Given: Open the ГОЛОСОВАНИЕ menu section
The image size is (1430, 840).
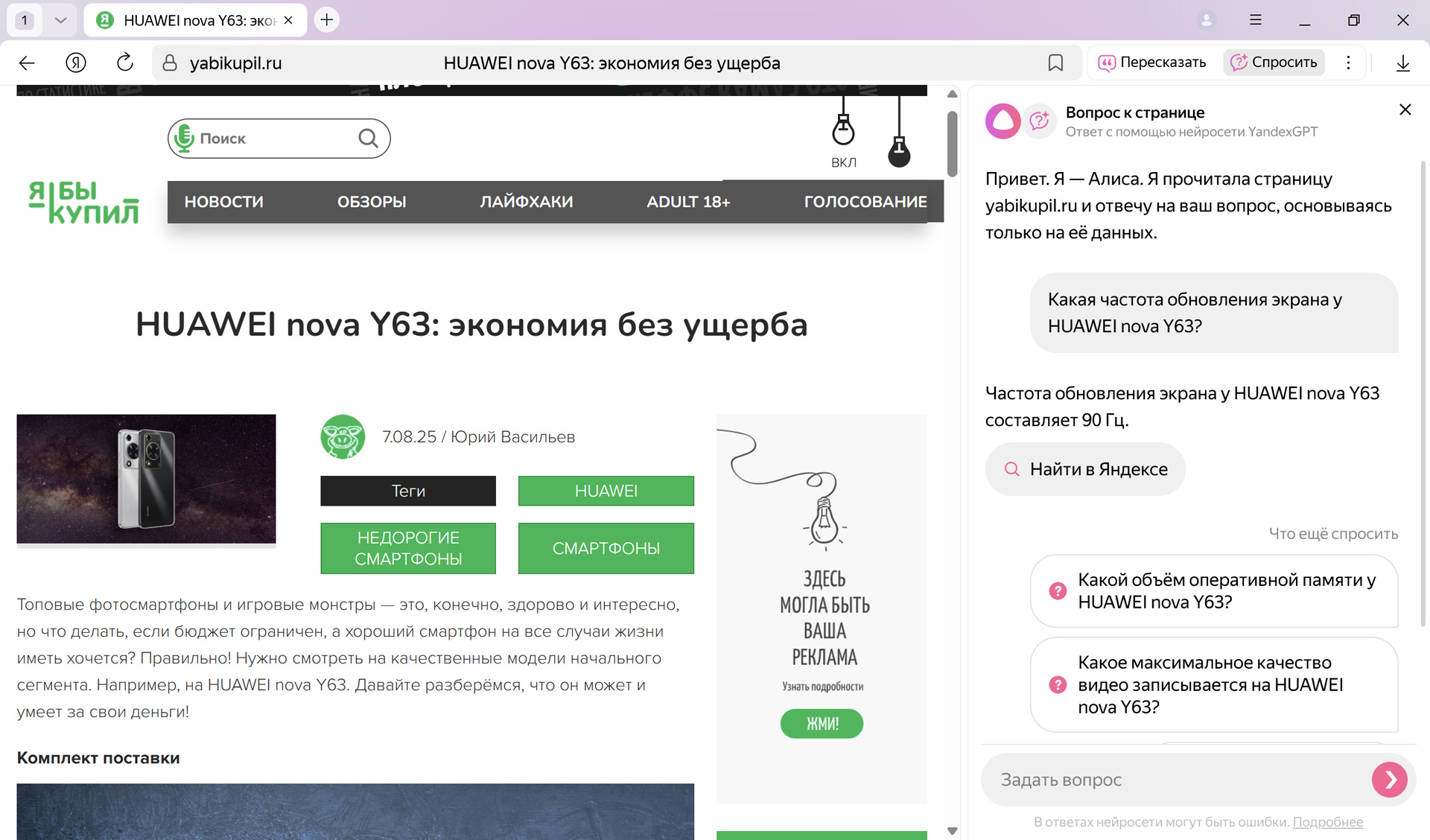Looking at the screenshot, I should click(865, 202).
